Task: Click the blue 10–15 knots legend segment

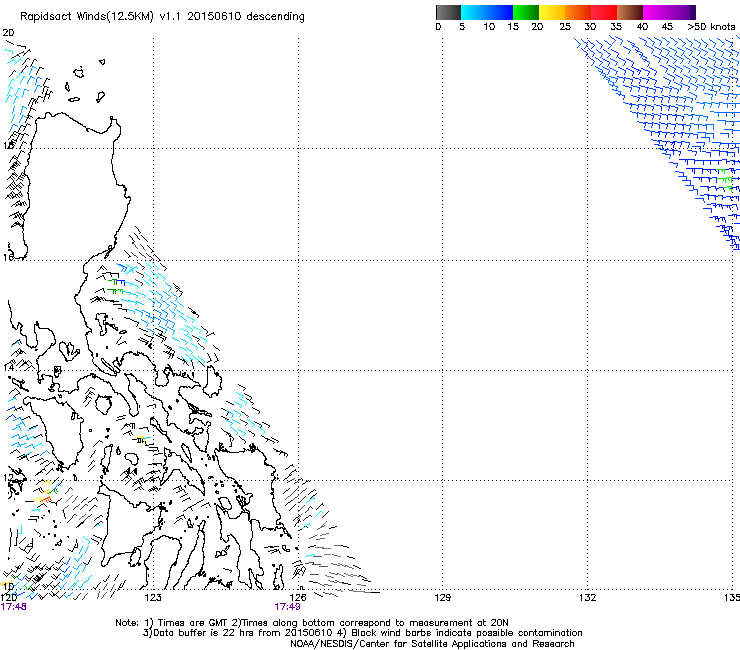Action: 500,12
